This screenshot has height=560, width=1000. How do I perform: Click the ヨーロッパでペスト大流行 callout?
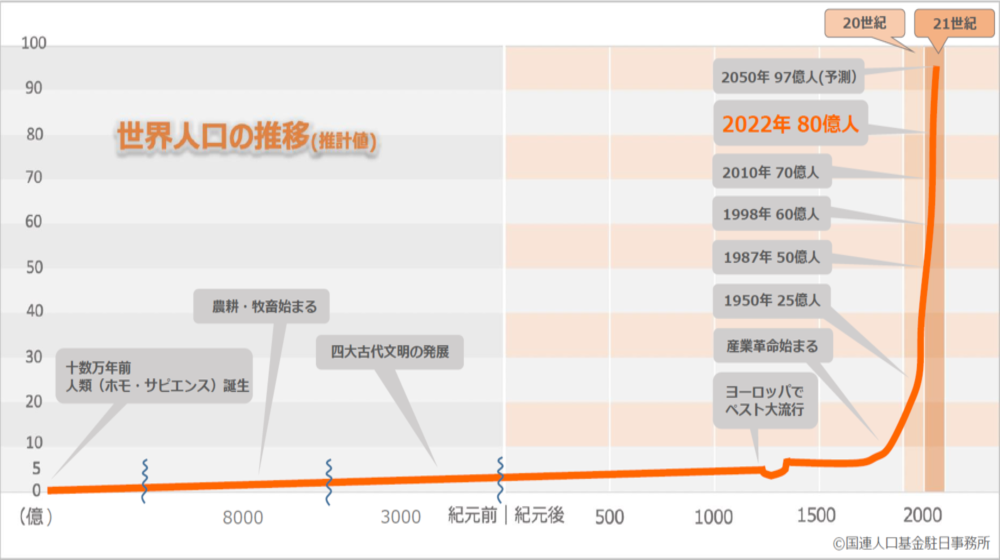coord(764,400)
